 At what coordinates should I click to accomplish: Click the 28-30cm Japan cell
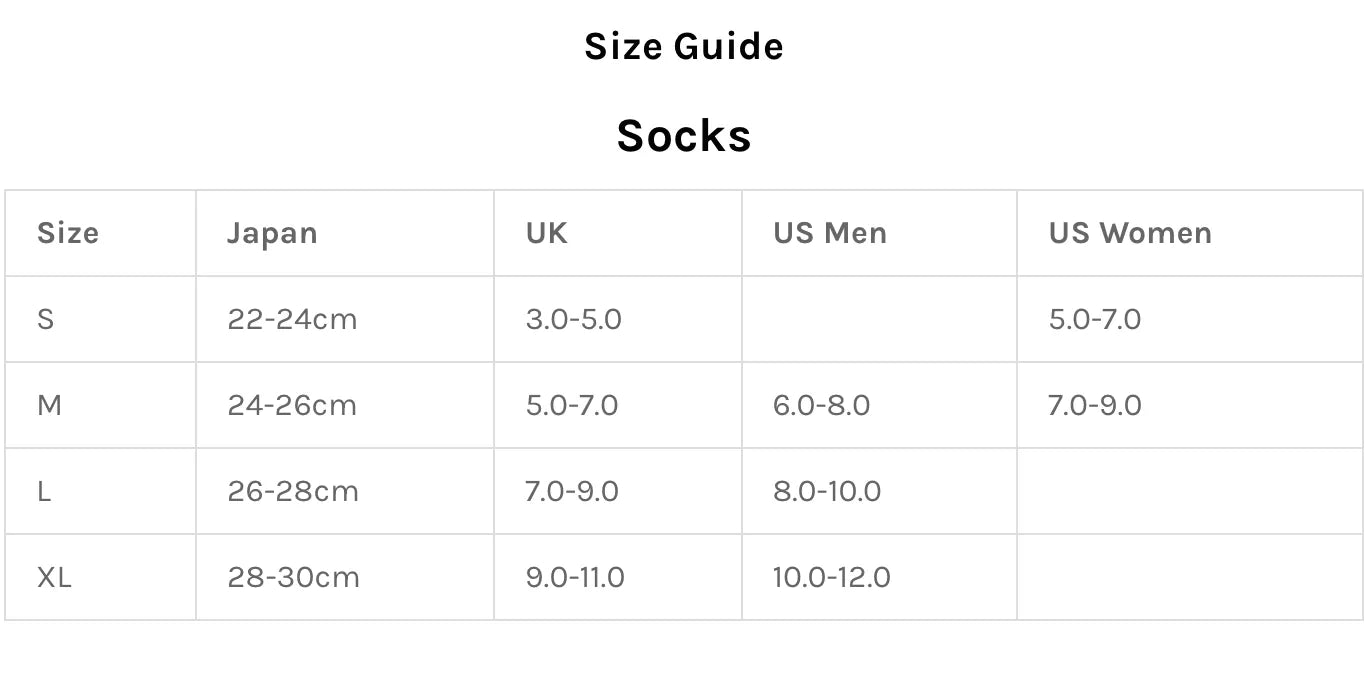(293, 577)
